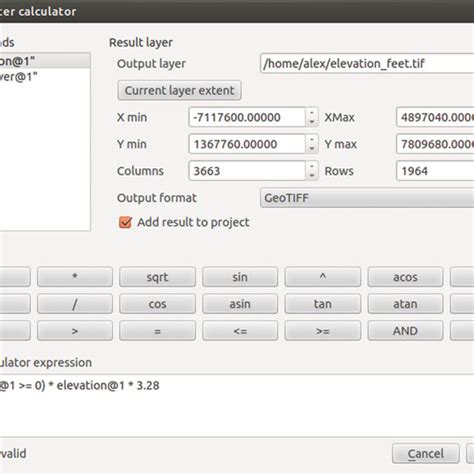Edit the Output layer file path field
474x474 pixels.
(x=367, y=63)
